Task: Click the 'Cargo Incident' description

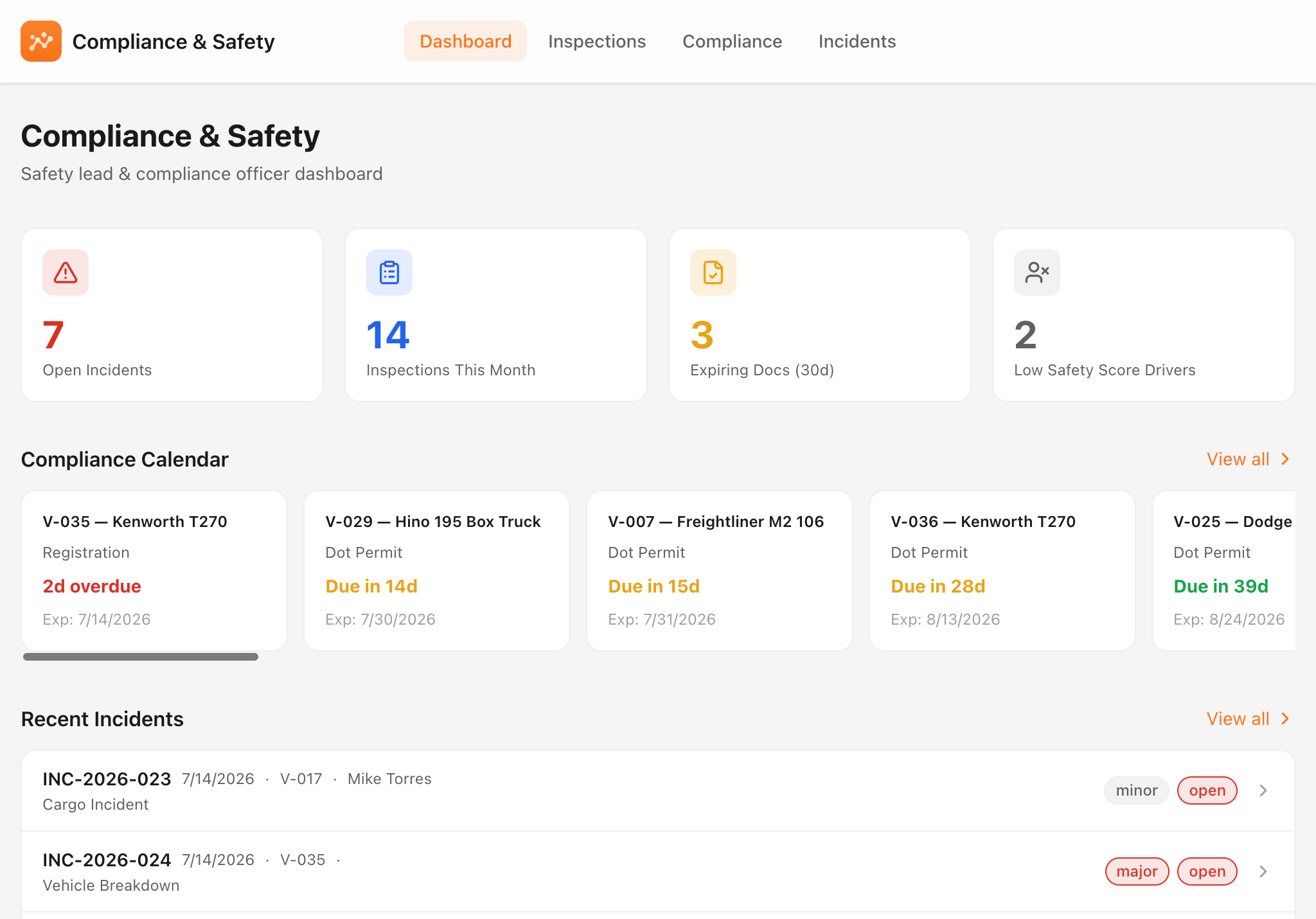Action: 96,805
